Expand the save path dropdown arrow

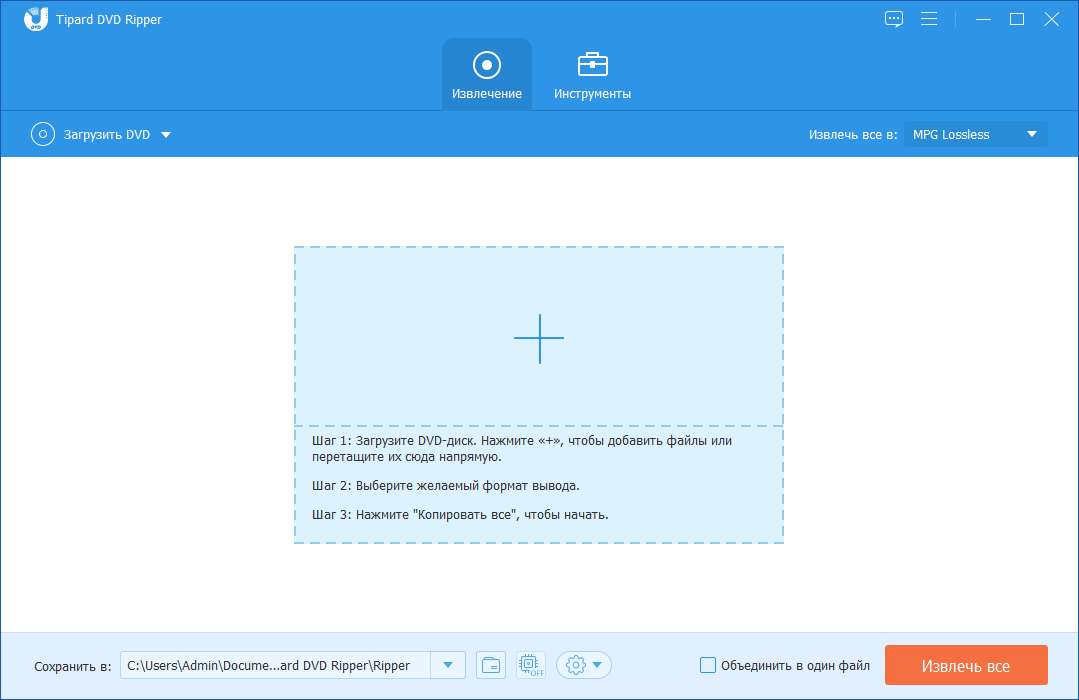(x=447, y=664)
